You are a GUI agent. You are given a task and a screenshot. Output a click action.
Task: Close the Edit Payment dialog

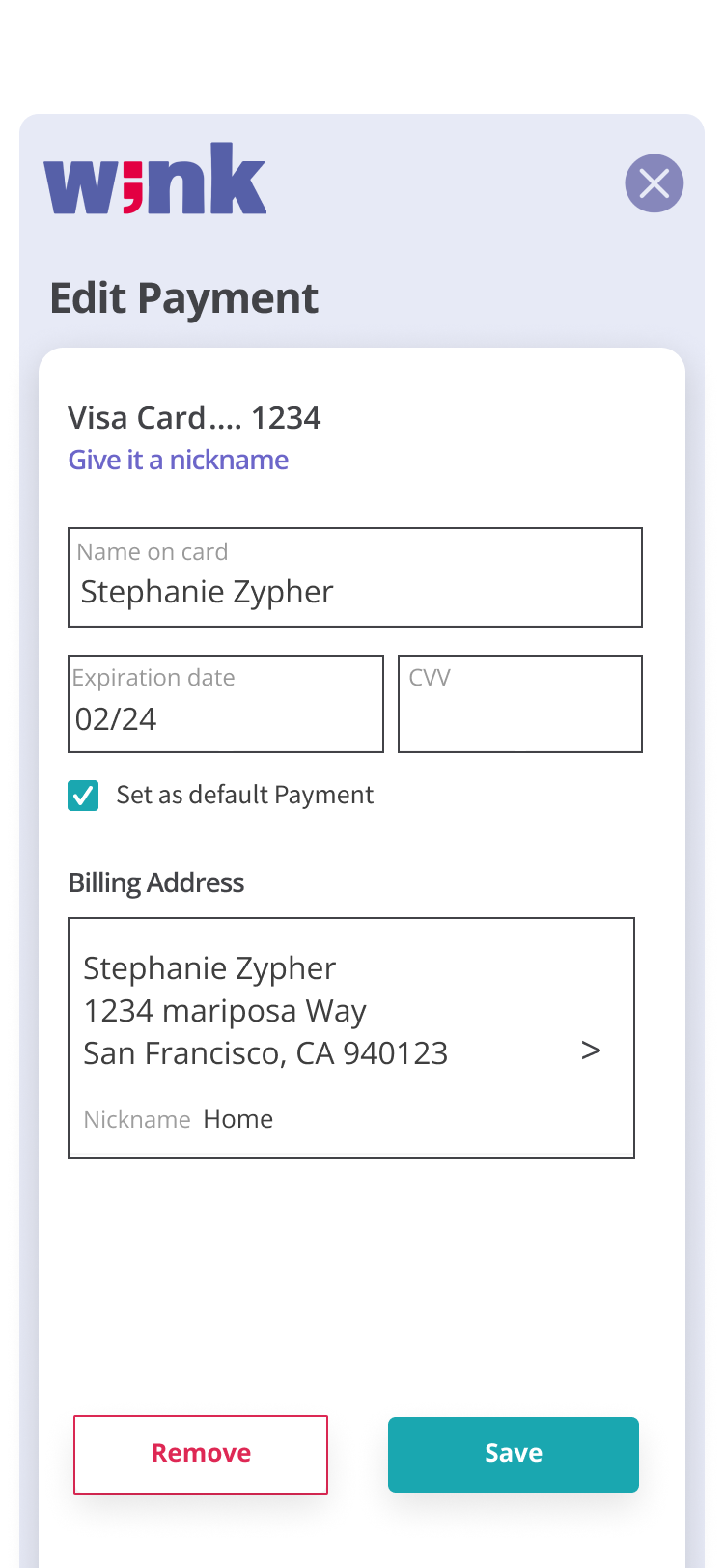[654, 183]
